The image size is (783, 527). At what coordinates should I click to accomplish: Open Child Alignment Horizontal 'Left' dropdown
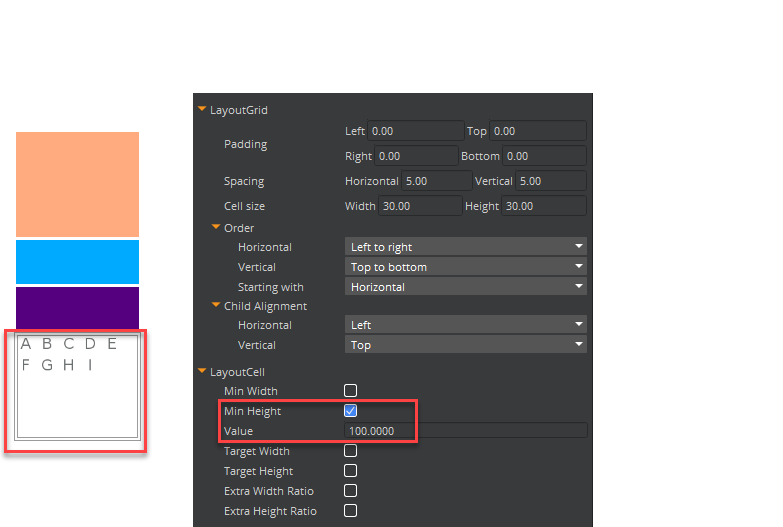coord(465,325)
